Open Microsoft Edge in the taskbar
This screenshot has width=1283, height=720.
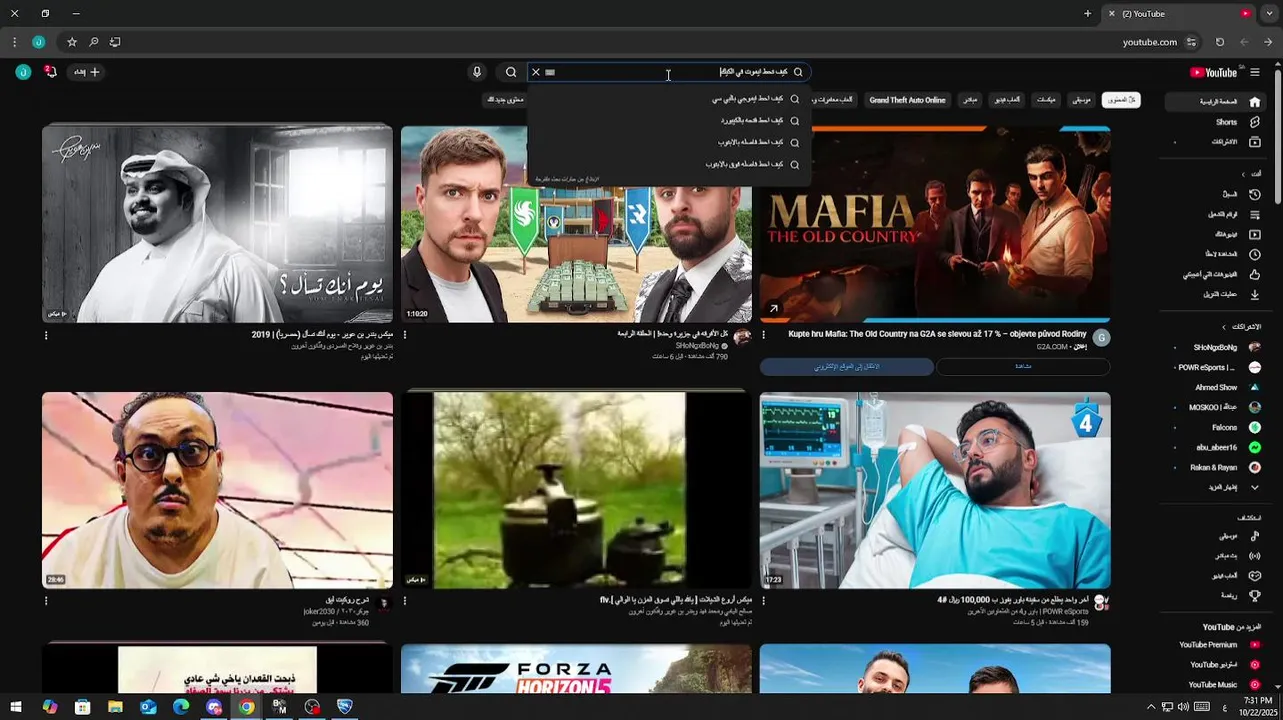[181, 707]
